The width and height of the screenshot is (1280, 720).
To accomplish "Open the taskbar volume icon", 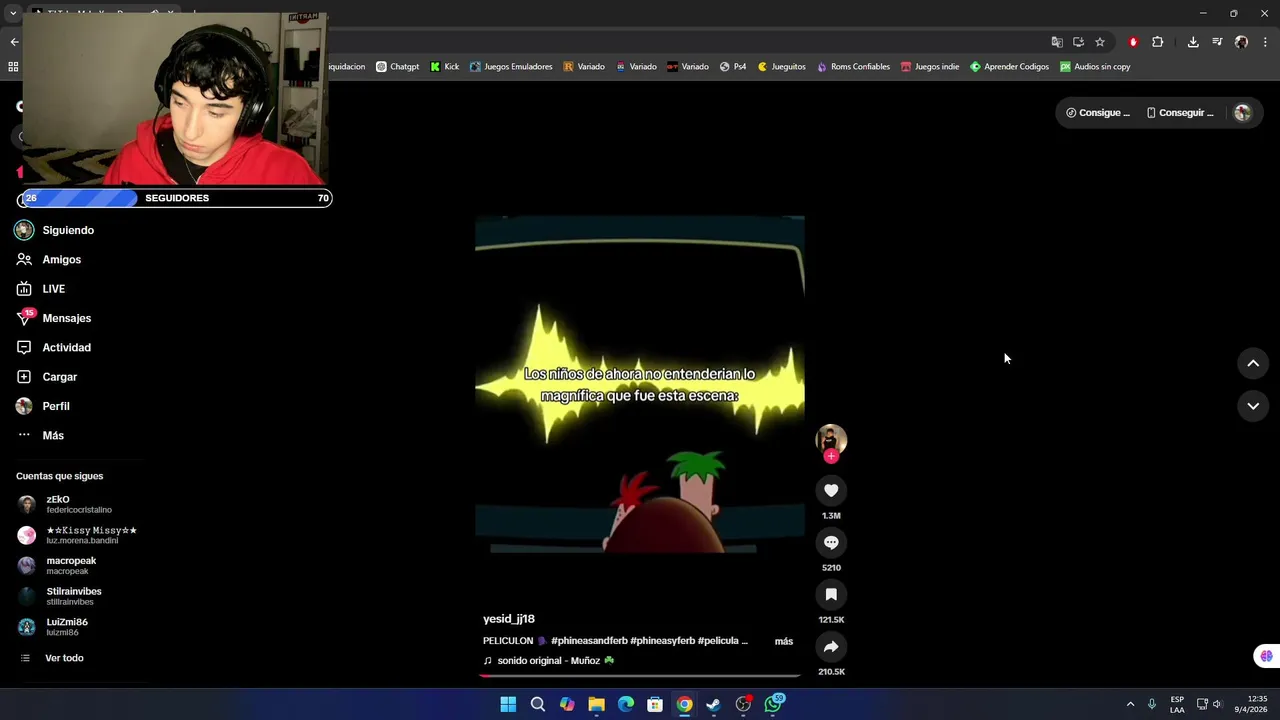I will coord(1217,704).
